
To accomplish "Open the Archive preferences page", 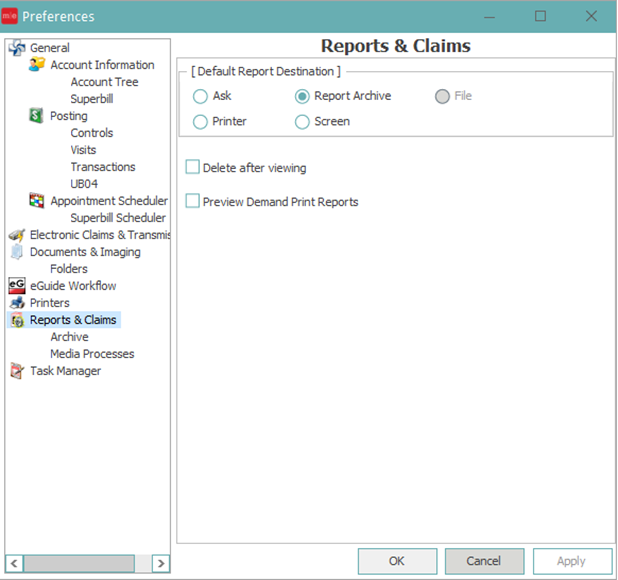I will point(69,337).
